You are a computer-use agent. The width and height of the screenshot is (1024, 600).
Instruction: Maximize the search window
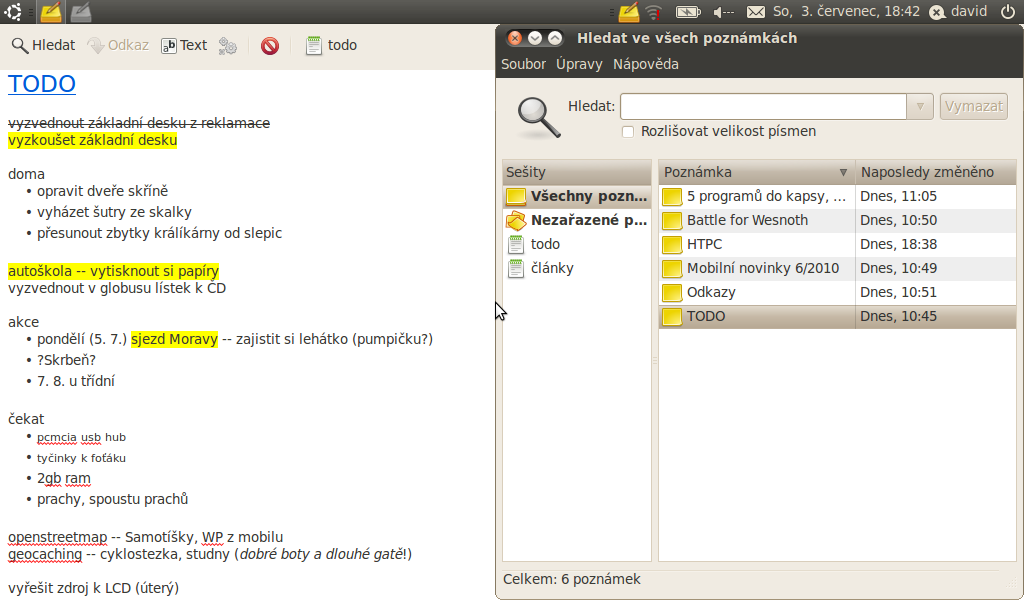pos(554,38)
